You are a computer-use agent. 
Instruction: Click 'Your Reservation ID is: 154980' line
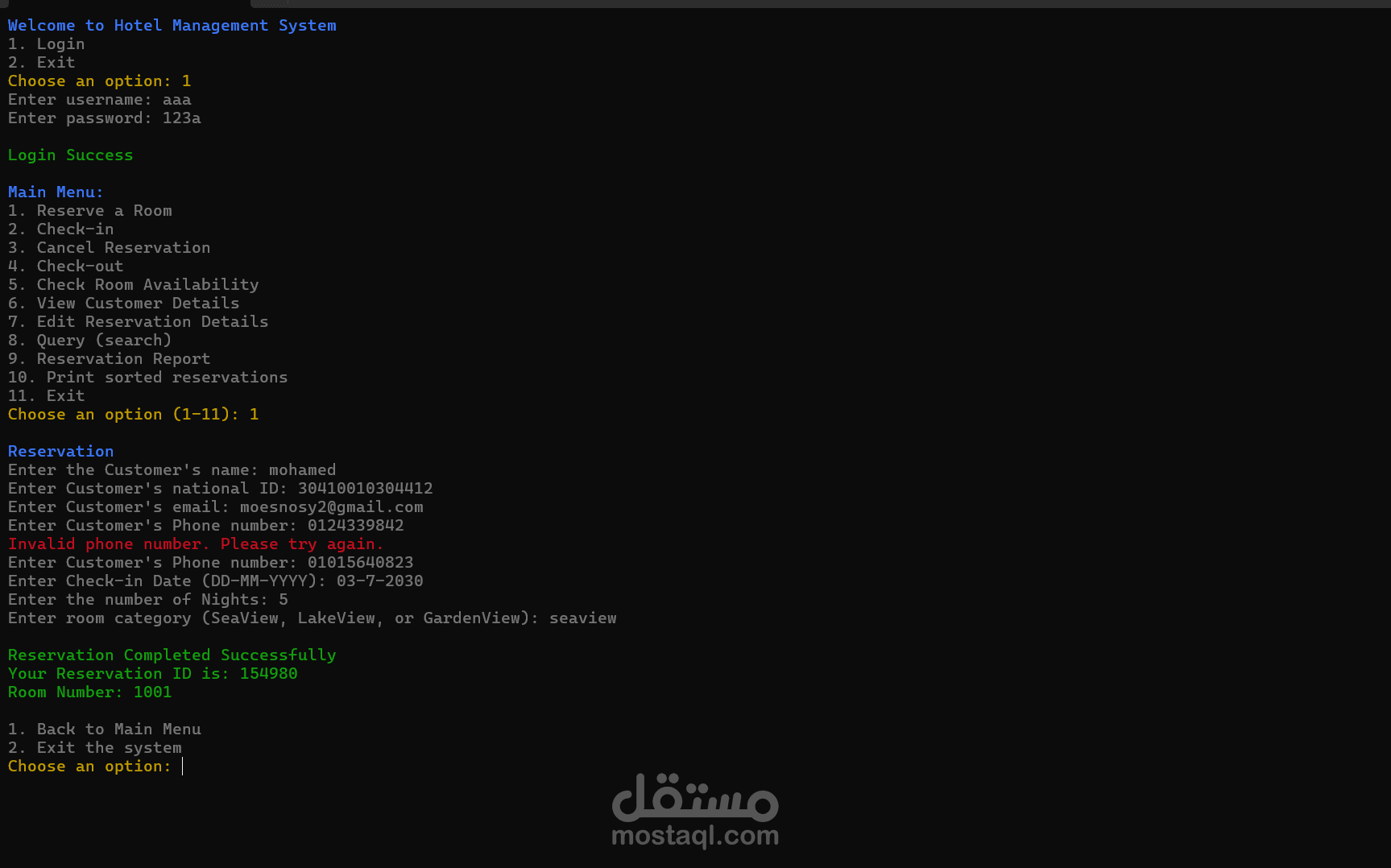pyautogui.click(x=153, y=674)
